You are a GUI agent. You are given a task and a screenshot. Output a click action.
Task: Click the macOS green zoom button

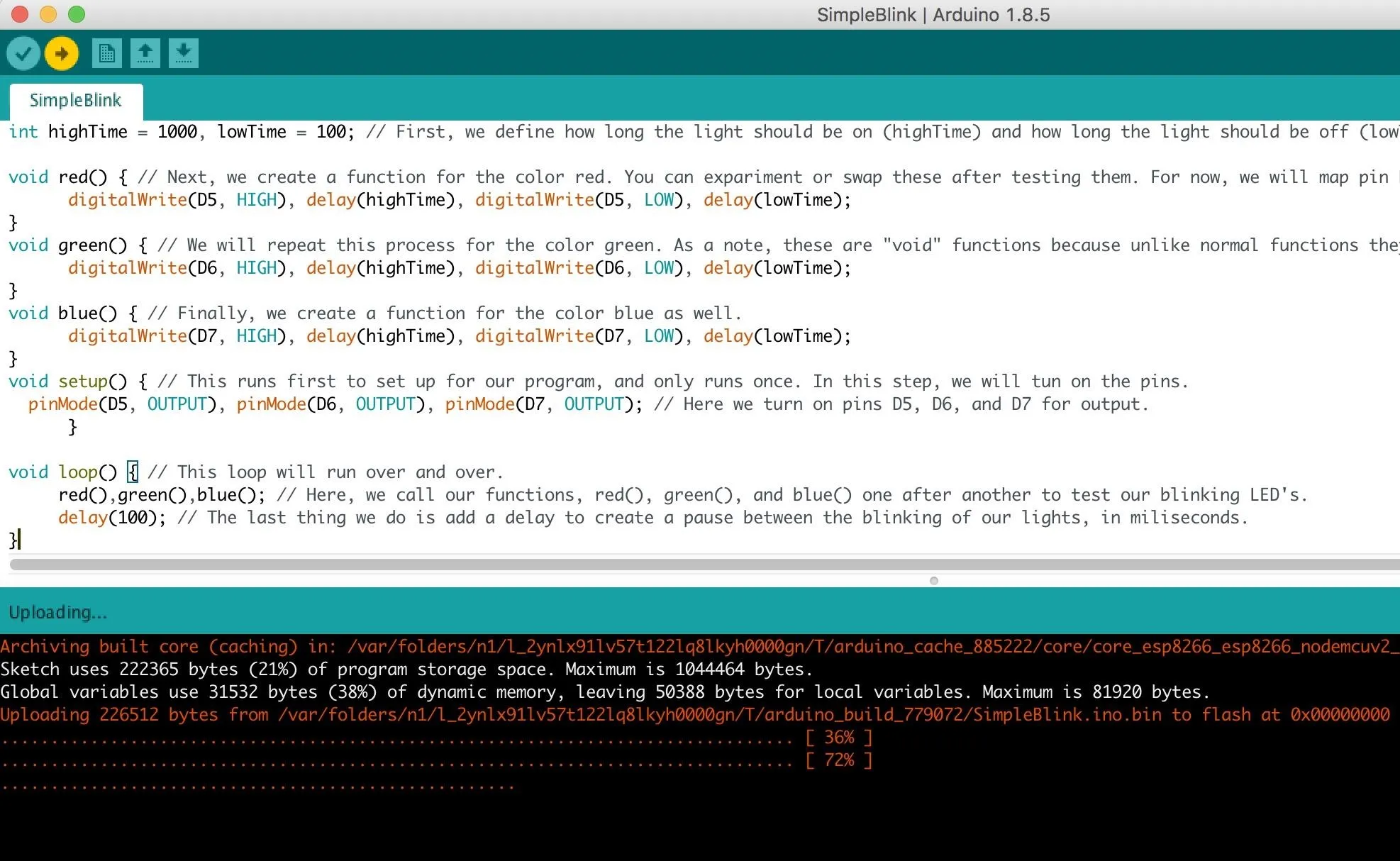[x=77, y=14]
